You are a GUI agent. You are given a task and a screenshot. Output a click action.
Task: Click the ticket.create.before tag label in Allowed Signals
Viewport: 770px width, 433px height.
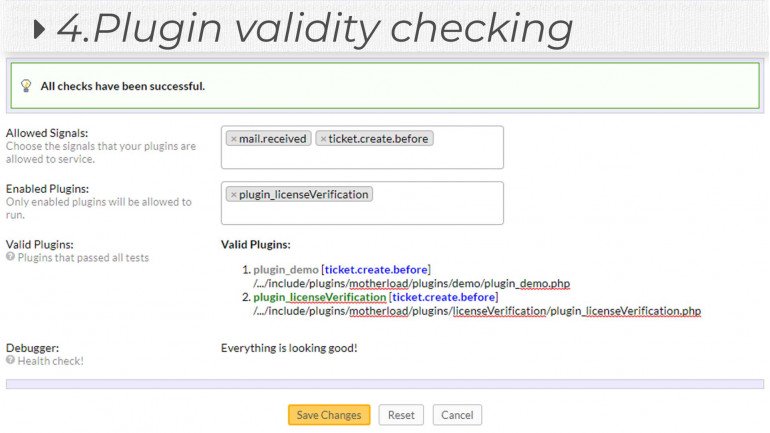click(x=378, y=139)
